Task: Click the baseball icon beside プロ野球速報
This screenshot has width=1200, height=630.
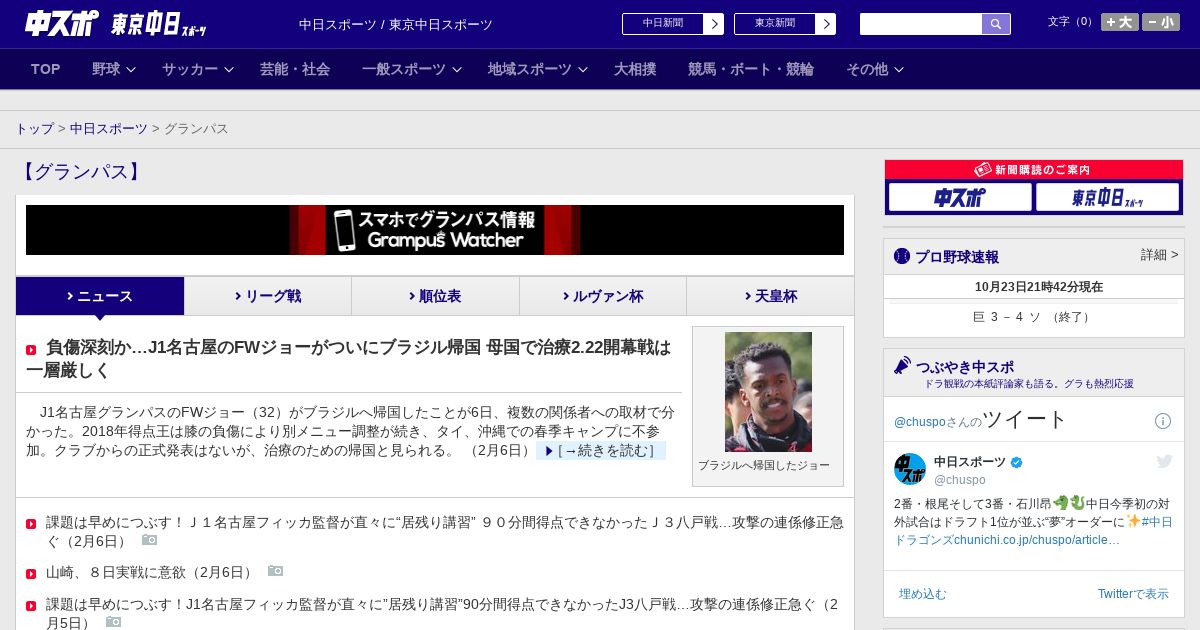Action: coord(902,256)
